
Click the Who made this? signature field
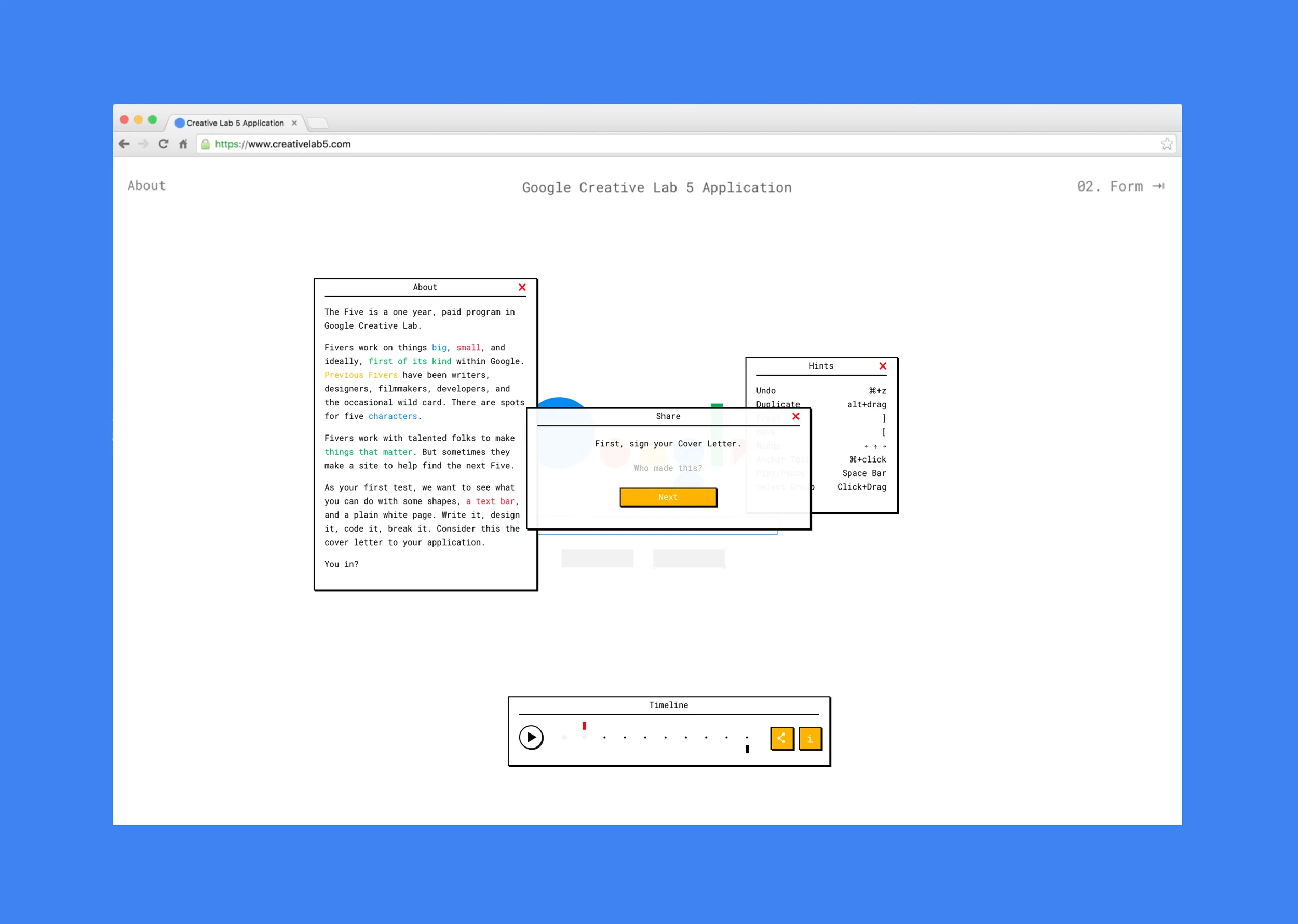click(x=668, y=468)
